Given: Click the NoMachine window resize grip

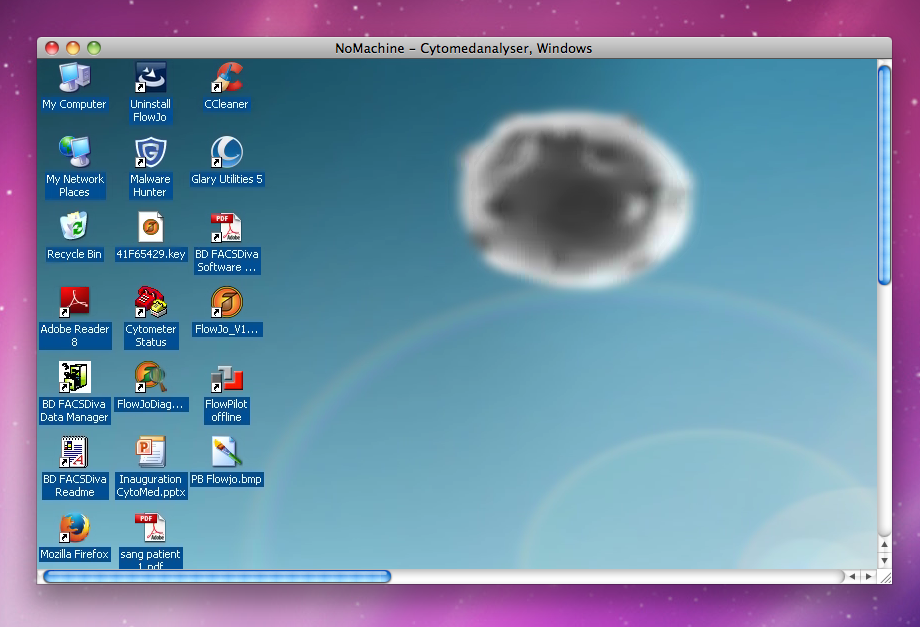Looking at the screenshot, I should [885, 578].
